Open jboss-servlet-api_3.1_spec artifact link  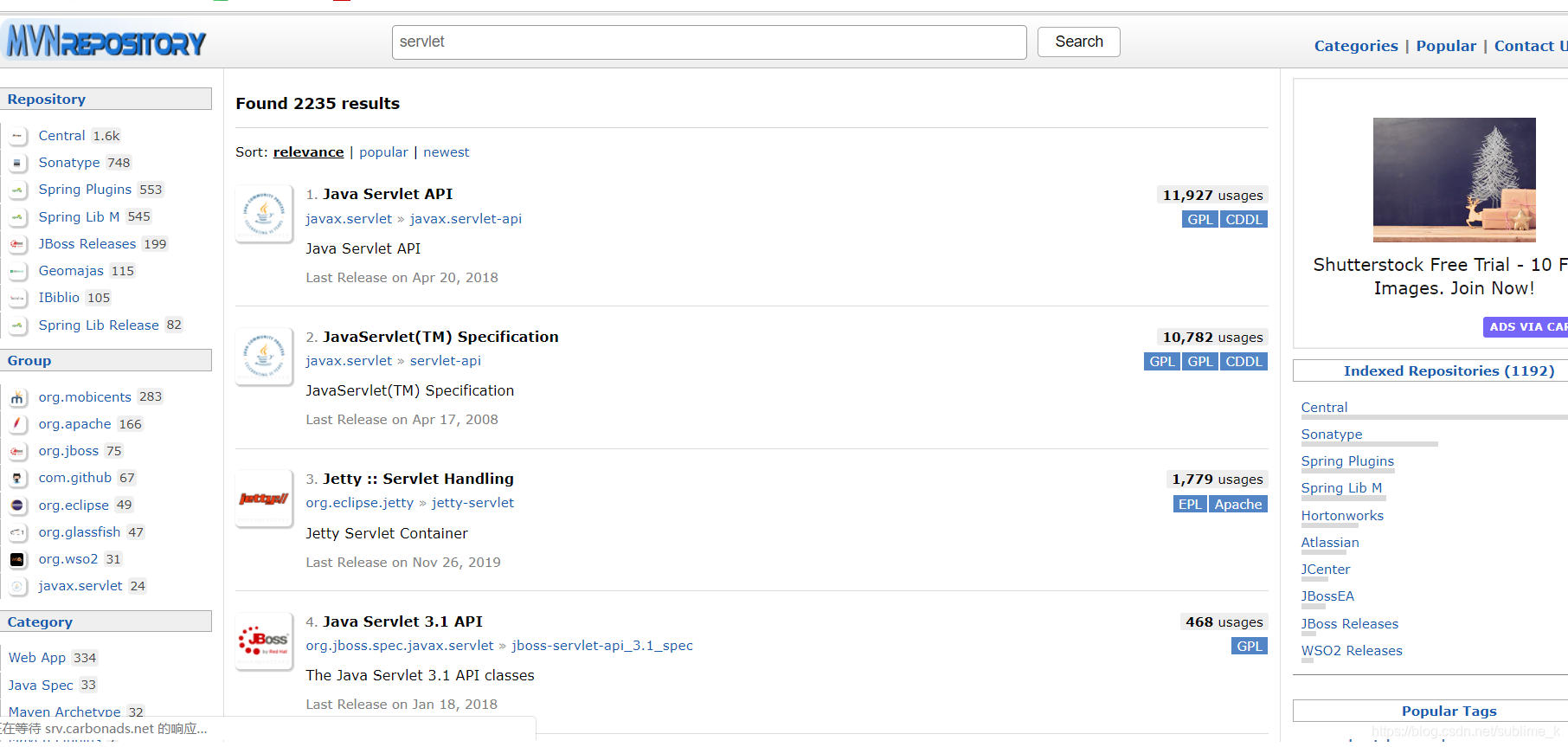coord(602,646)
